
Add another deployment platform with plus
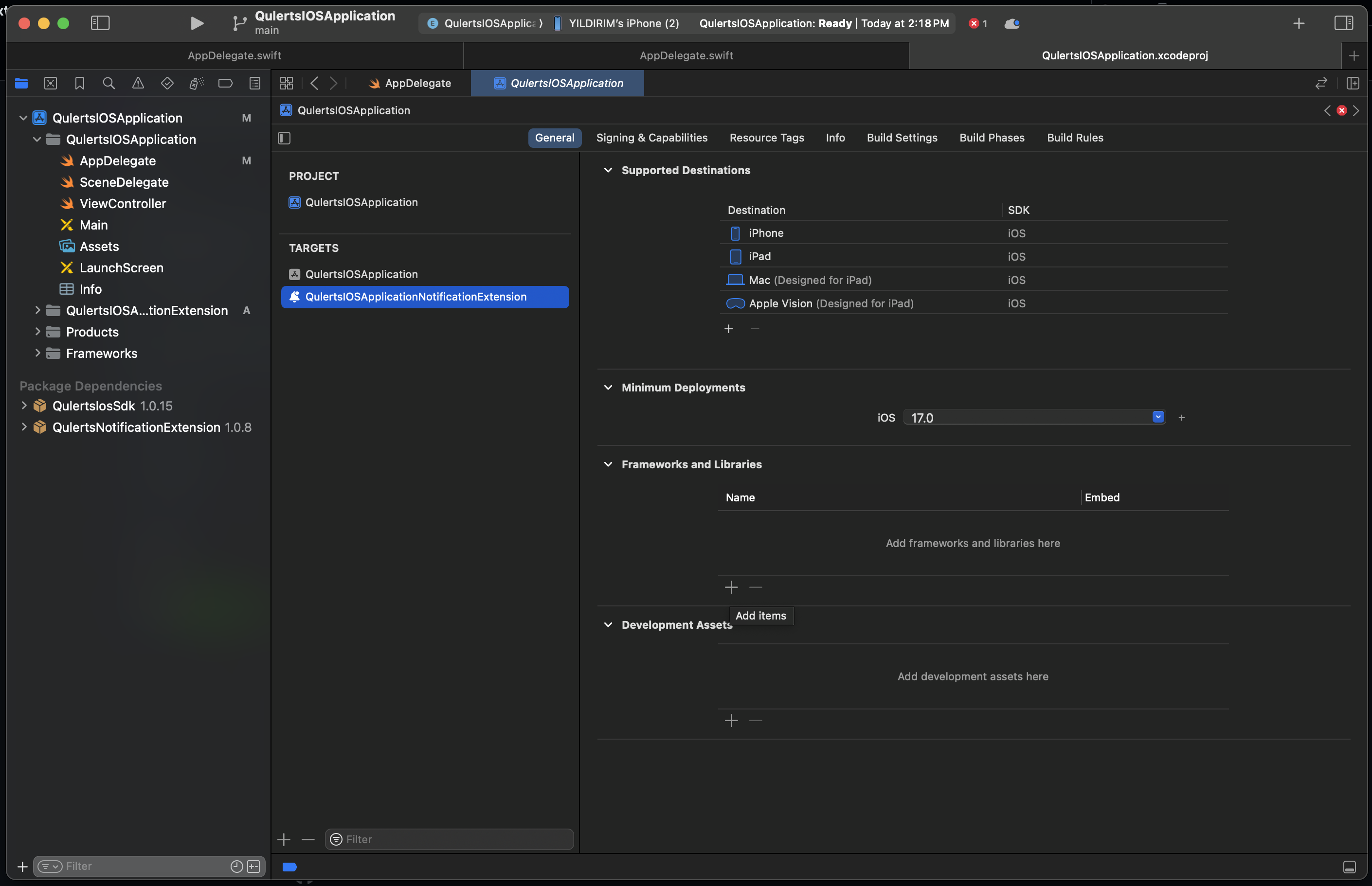1181,418
